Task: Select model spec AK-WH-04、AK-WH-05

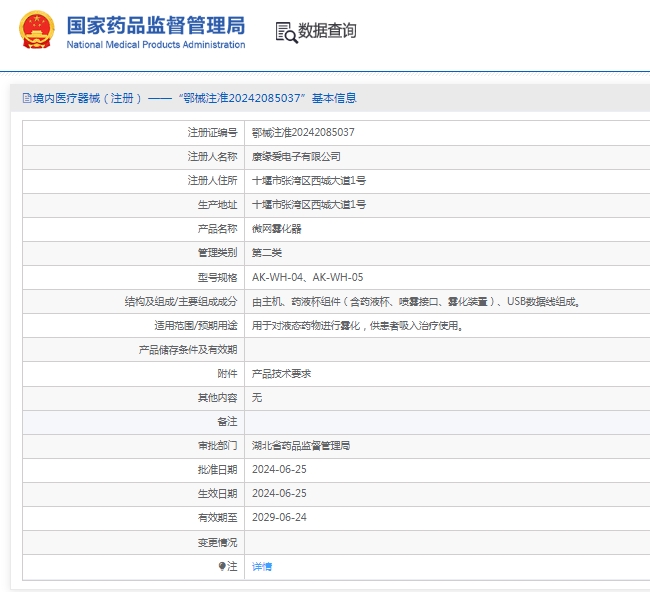Action: 308,277
